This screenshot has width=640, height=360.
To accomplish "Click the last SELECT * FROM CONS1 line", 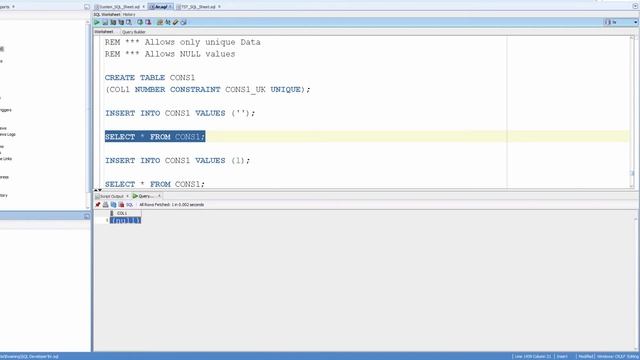I will point(155,184).
